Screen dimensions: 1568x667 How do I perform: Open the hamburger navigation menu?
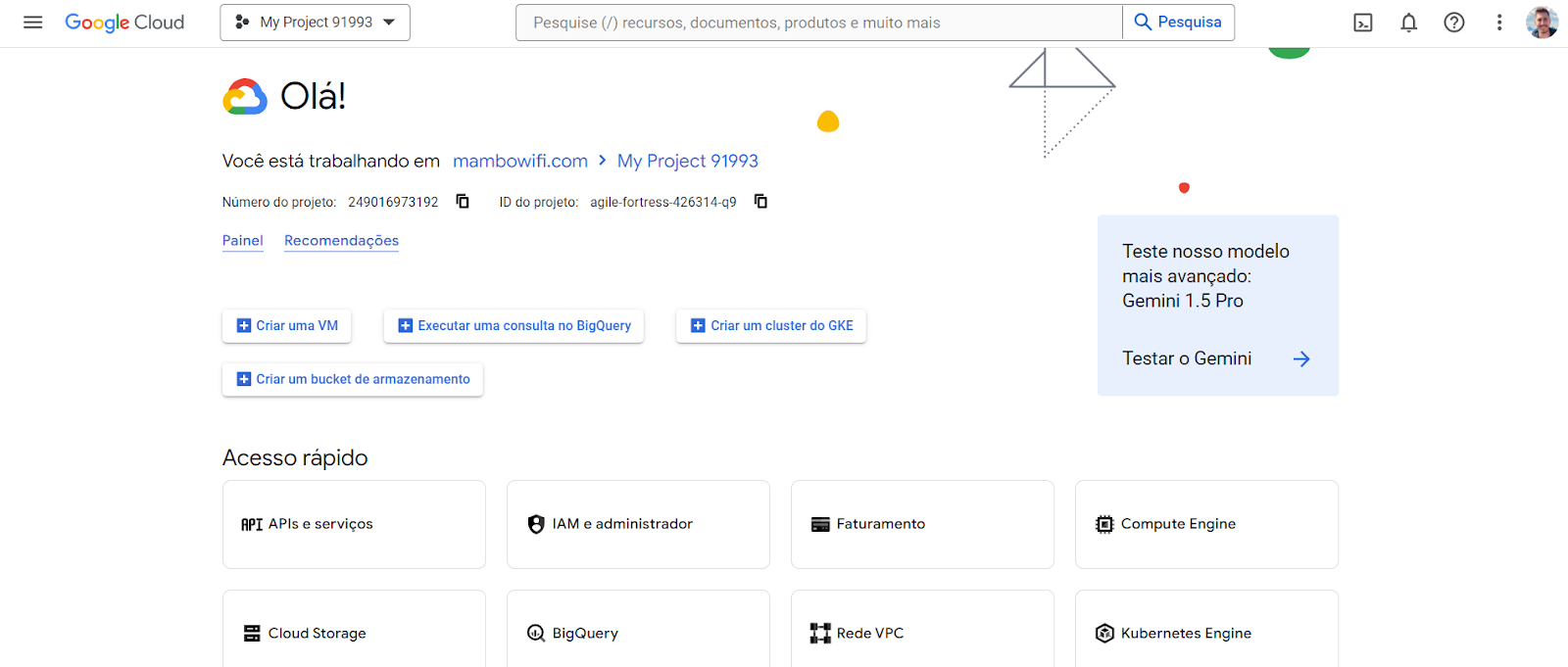click(32, 23)
